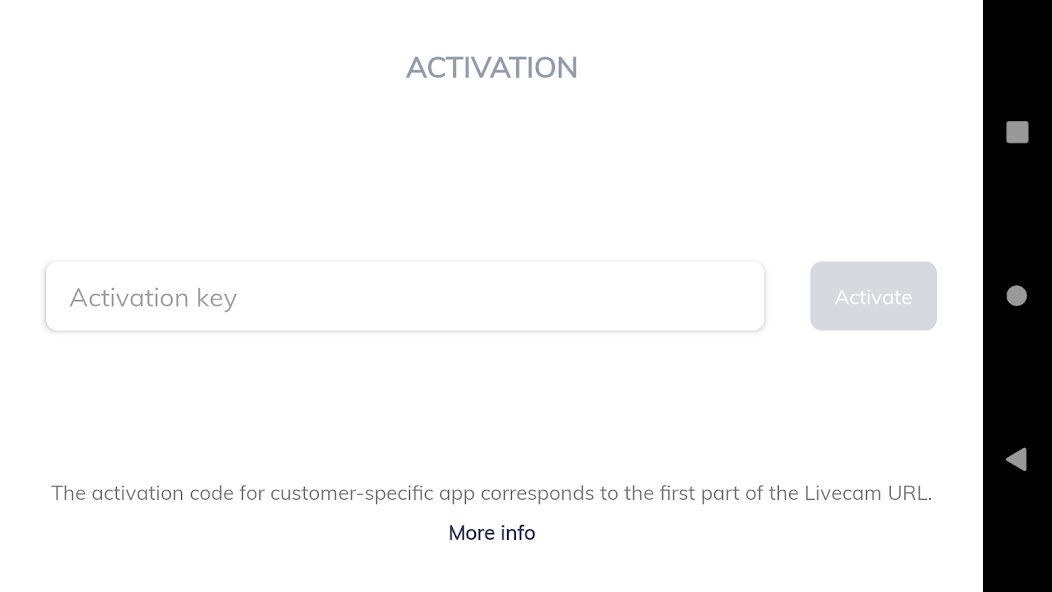Focus the text box labeled Activation key

pos(405,297)
